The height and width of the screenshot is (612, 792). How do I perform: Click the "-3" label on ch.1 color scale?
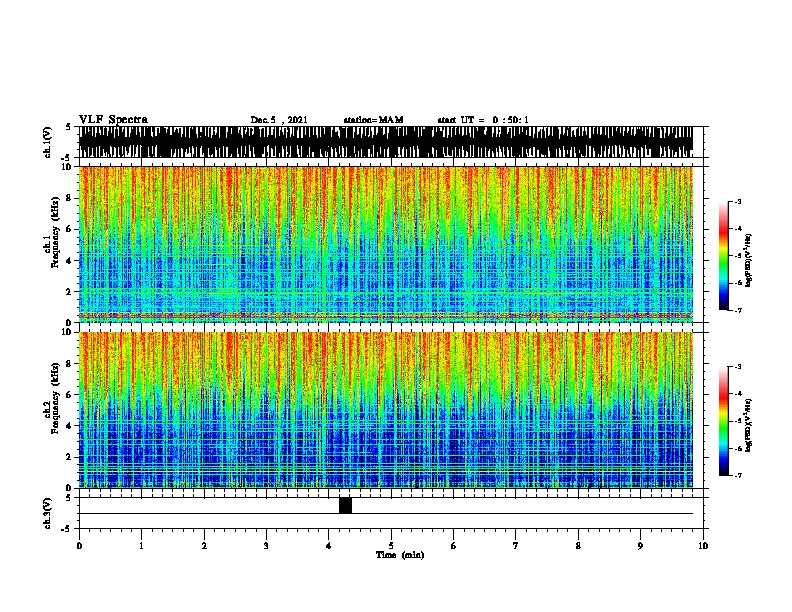737,202
